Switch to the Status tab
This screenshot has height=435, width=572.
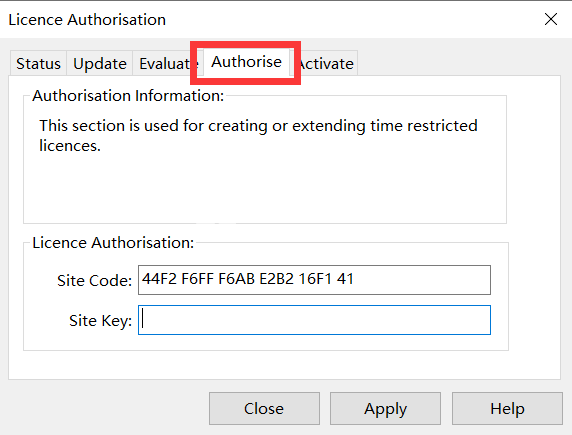[x=38, y=63]
